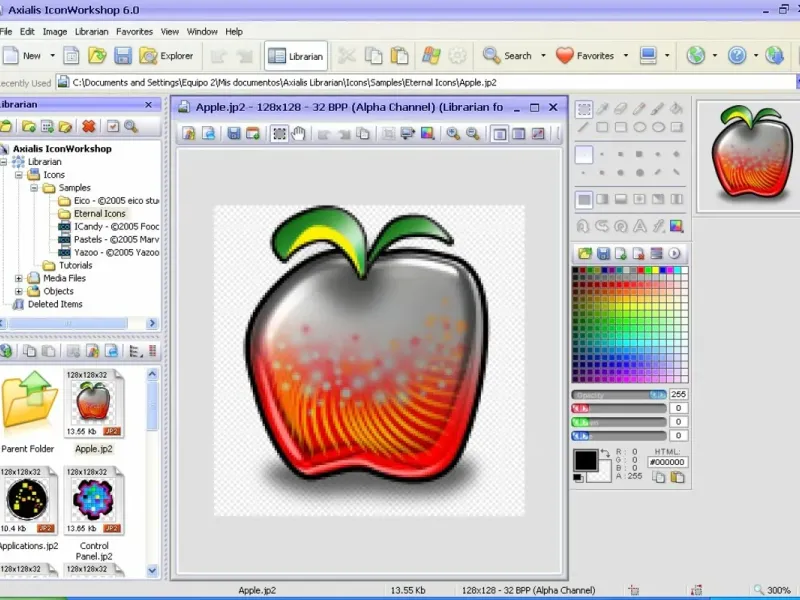Activate the hand pan tool in document toolbar
The image size is (800, 600).
298,134
